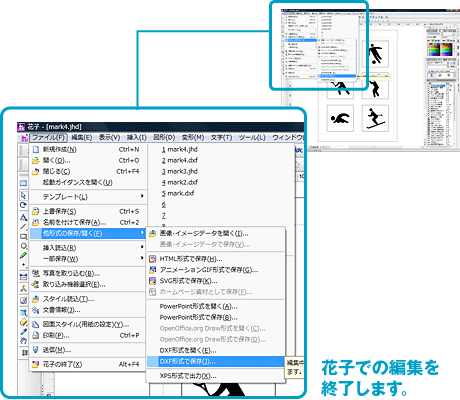Select XPS形式で出力(X)... in the submenu
The image size is (460, 400).
pos(216,376)
